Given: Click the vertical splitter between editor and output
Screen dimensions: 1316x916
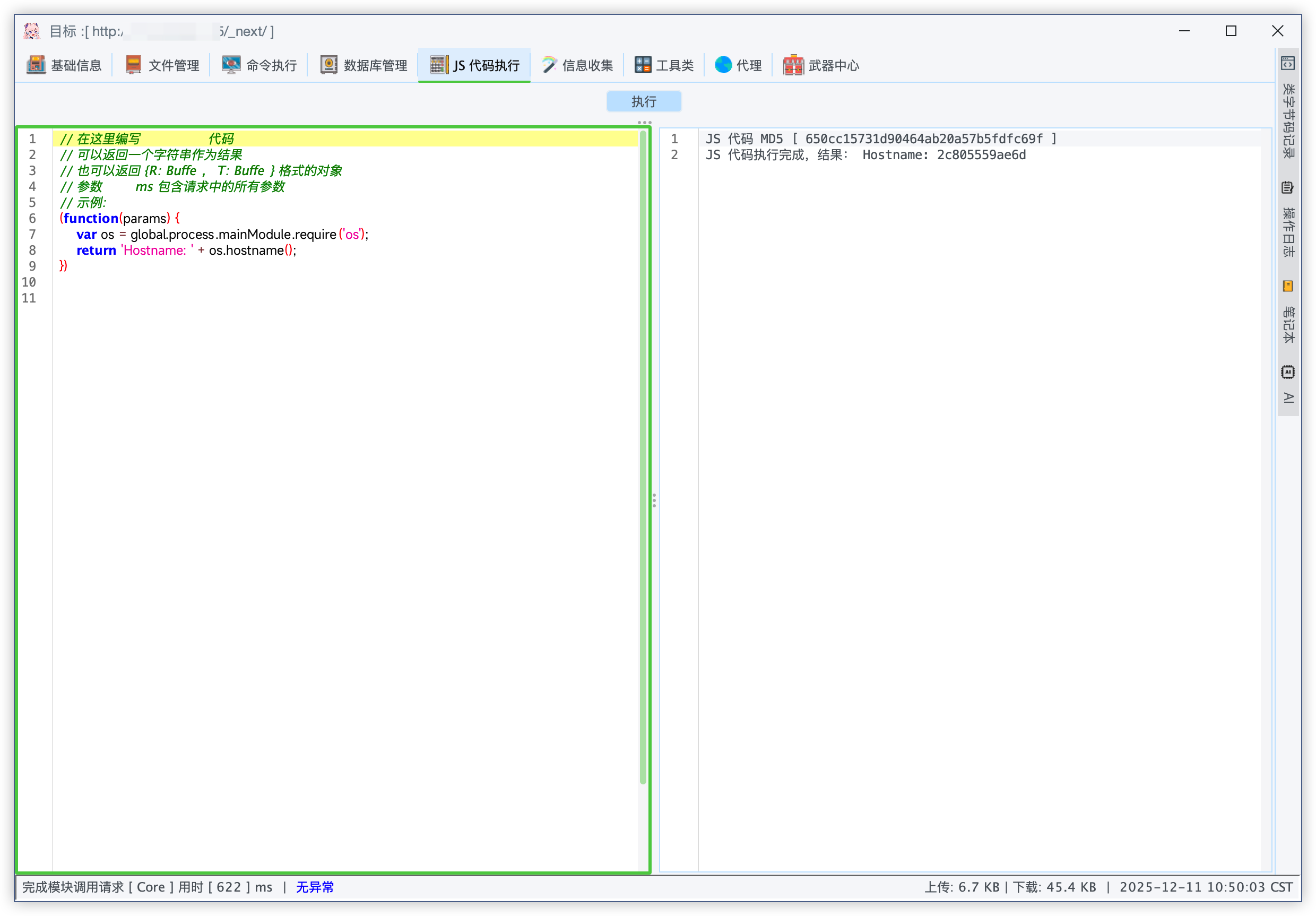Looking at the screenshot, I should [654, 500].
